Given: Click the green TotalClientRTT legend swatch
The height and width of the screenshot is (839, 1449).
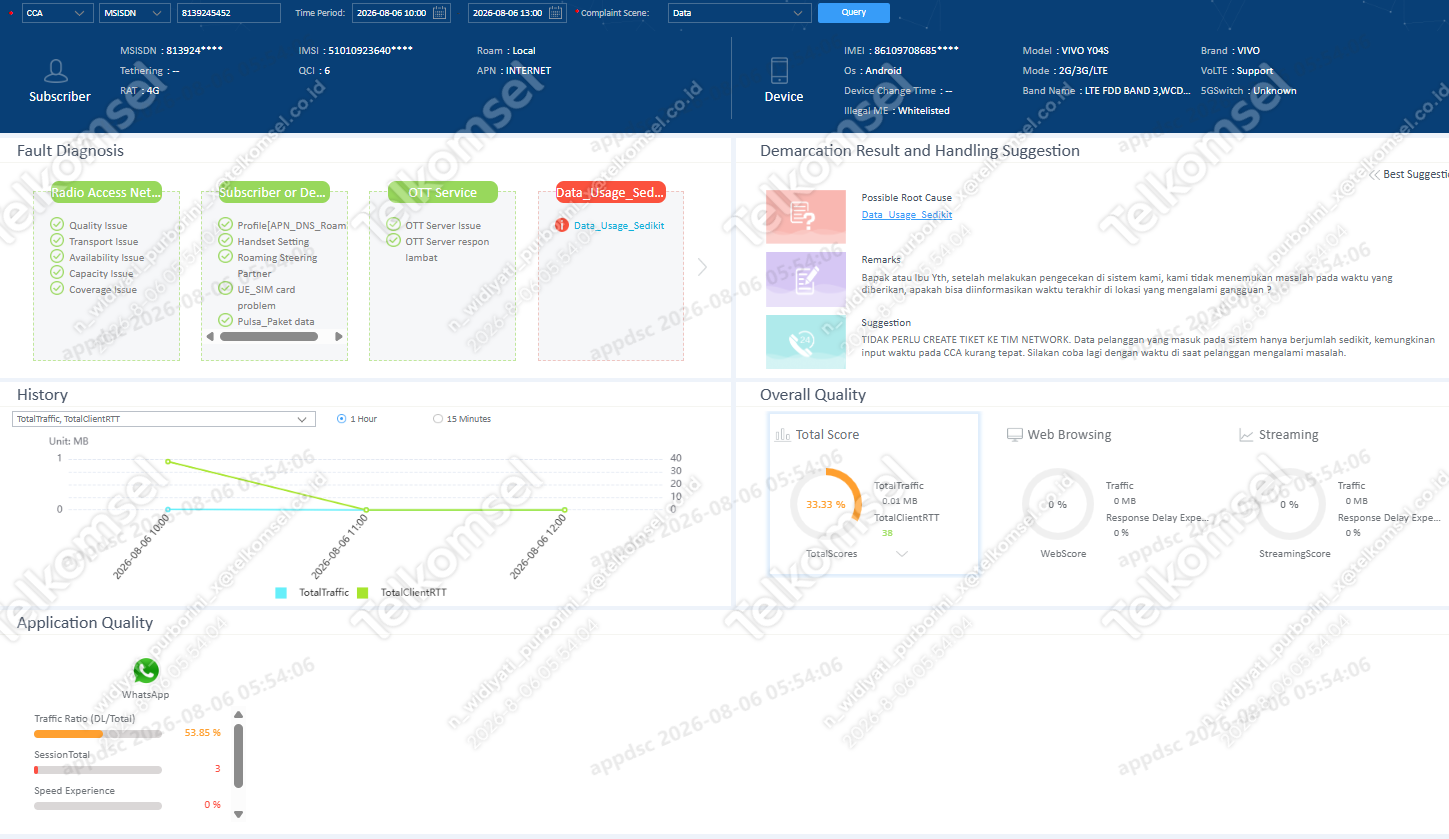Looking at the screenshot, I should [x=363, y=593].
